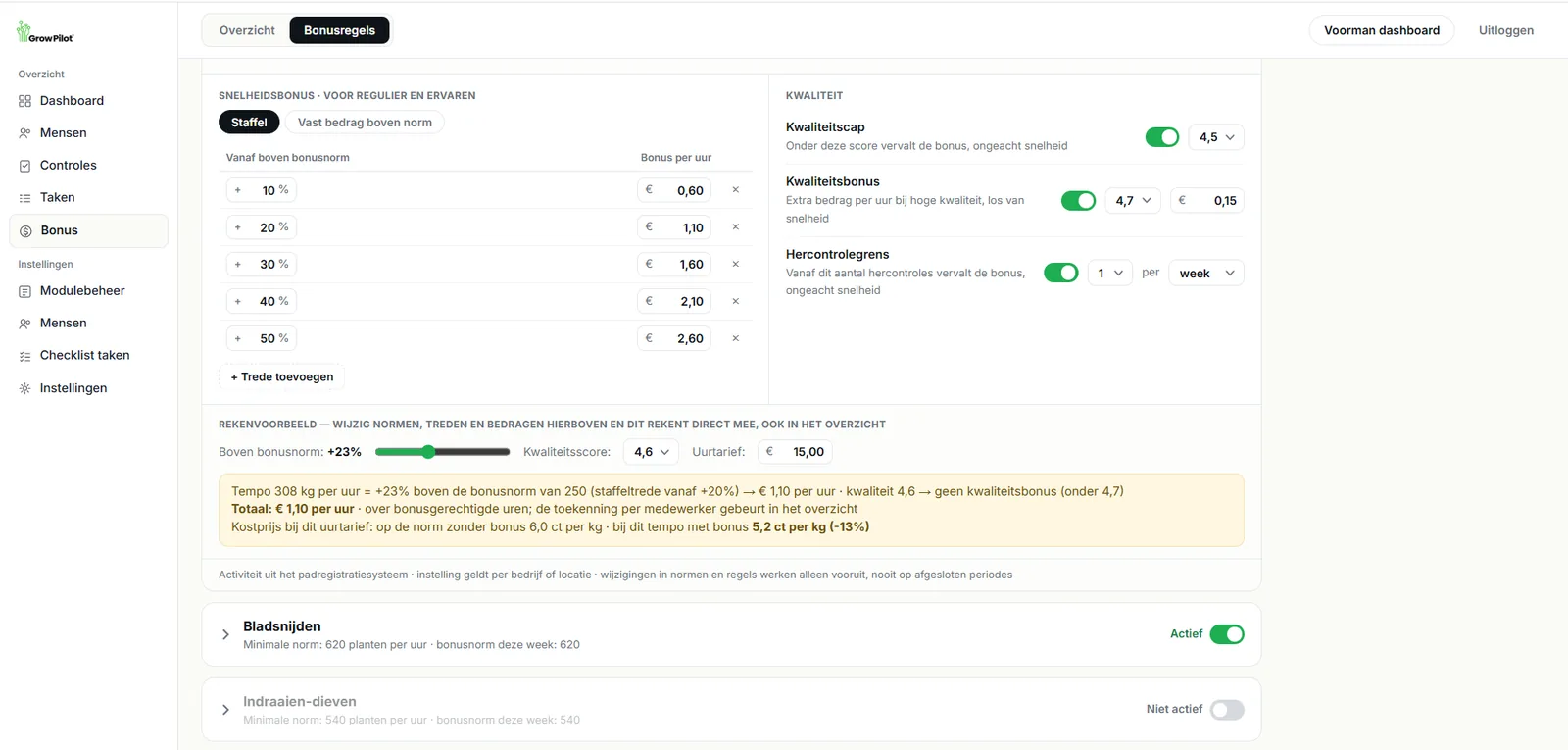The width and height of the screenshot is (1568, 750).
Task: Delete the 30 % staffel row
Action: click(735, 265)
